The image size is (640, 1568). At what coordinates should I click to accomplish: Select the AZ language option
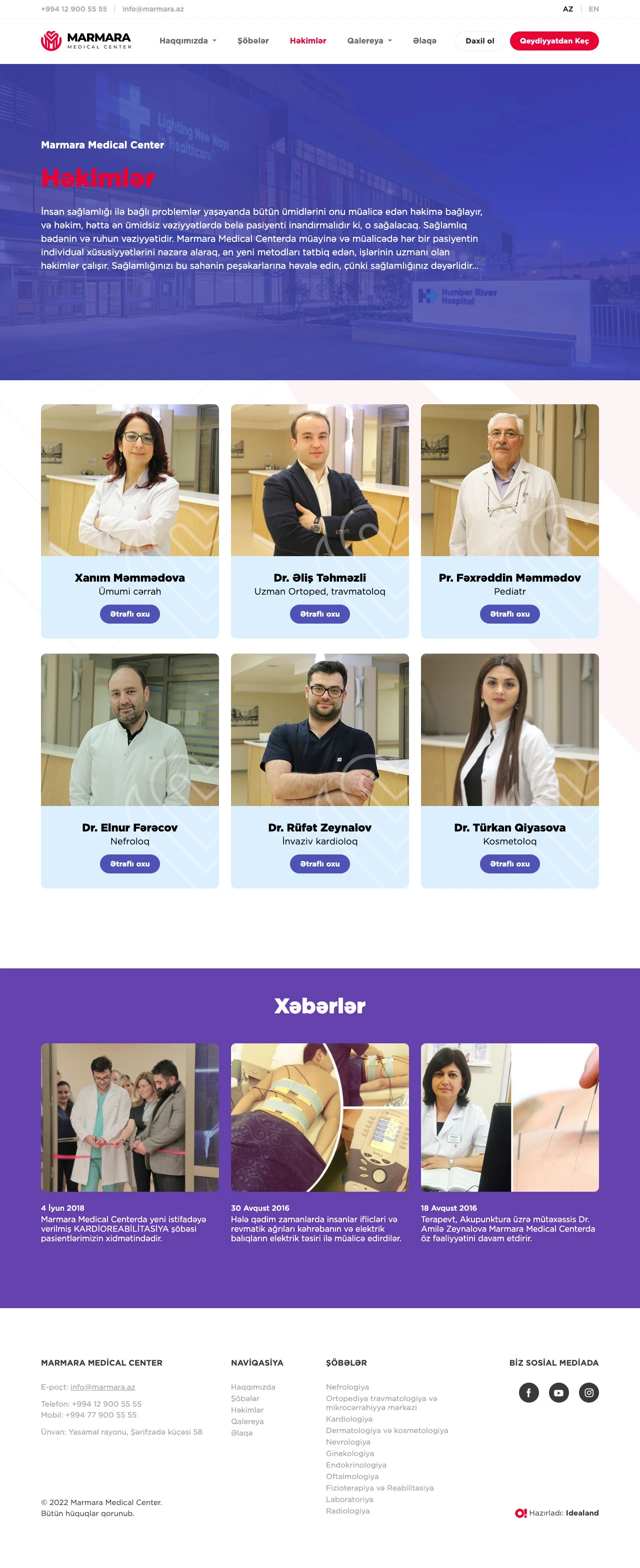tap(567, 9)
